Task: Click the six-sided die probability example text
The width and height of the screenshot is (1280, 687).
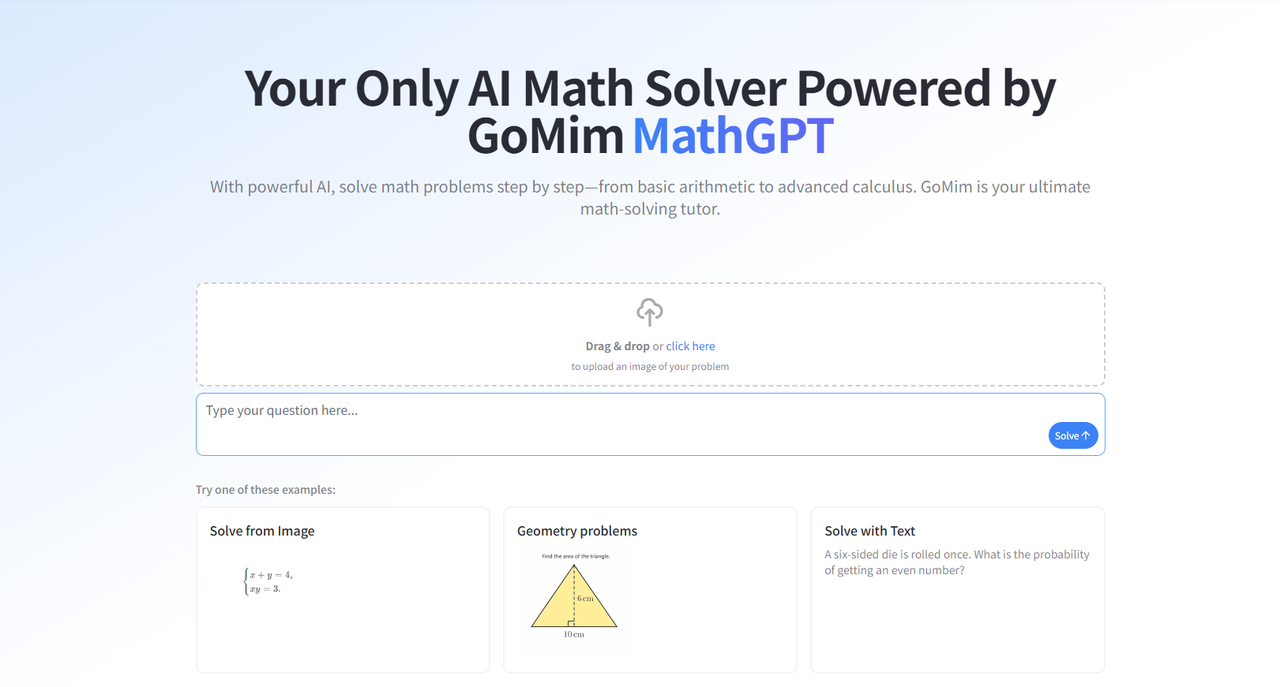Action: 957,562
